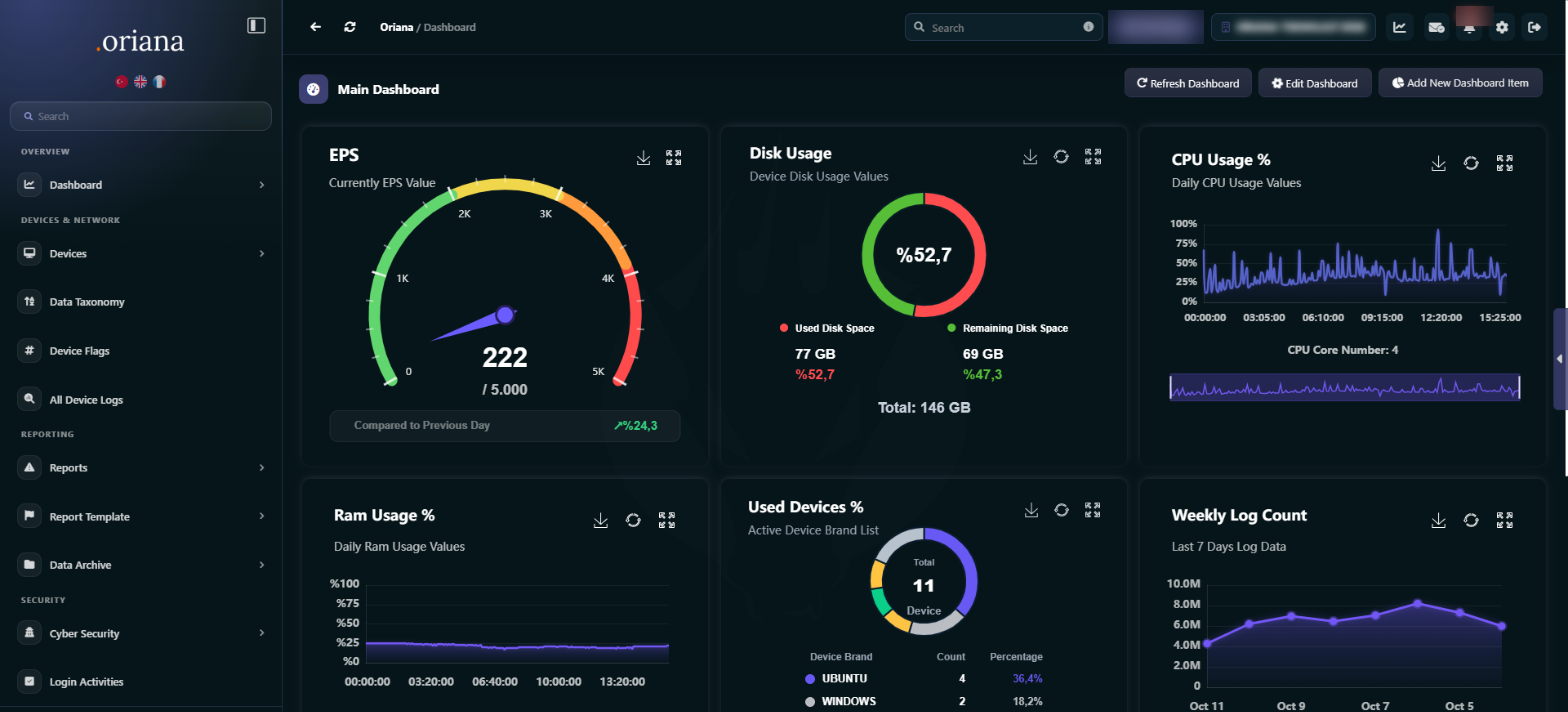The width and height of the screenshot is (1568, 712).
Task: Go back with the left arrow
Action: coord(316,27)
